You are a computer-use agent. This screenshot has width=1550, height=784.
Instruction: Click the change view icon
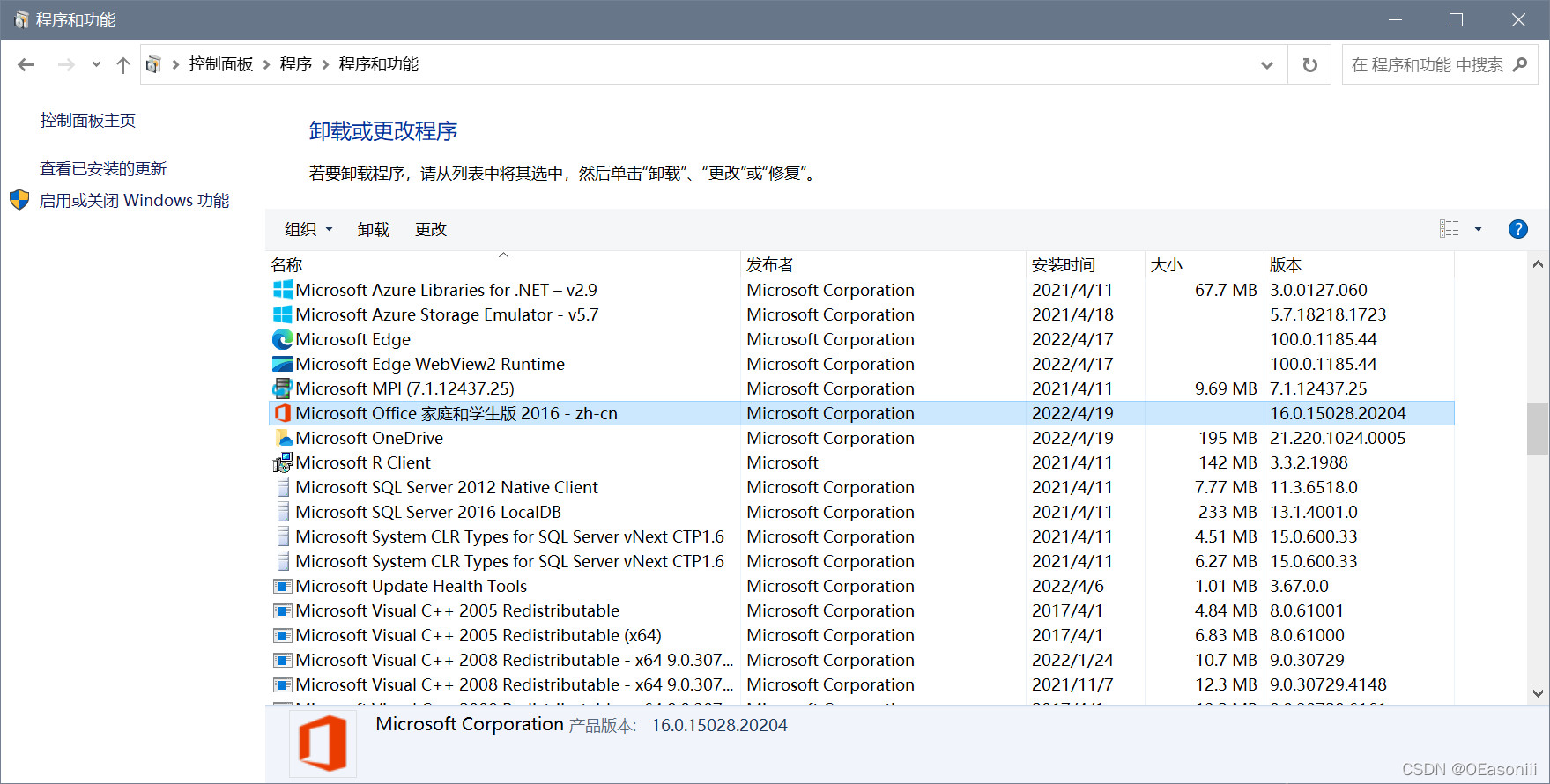tap(1450, 229)
